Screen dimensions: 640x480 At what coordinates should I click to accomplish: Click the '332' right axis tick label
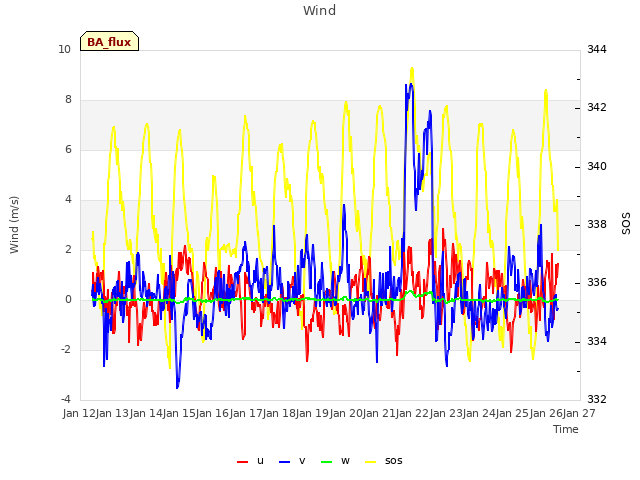pos(597,399)
